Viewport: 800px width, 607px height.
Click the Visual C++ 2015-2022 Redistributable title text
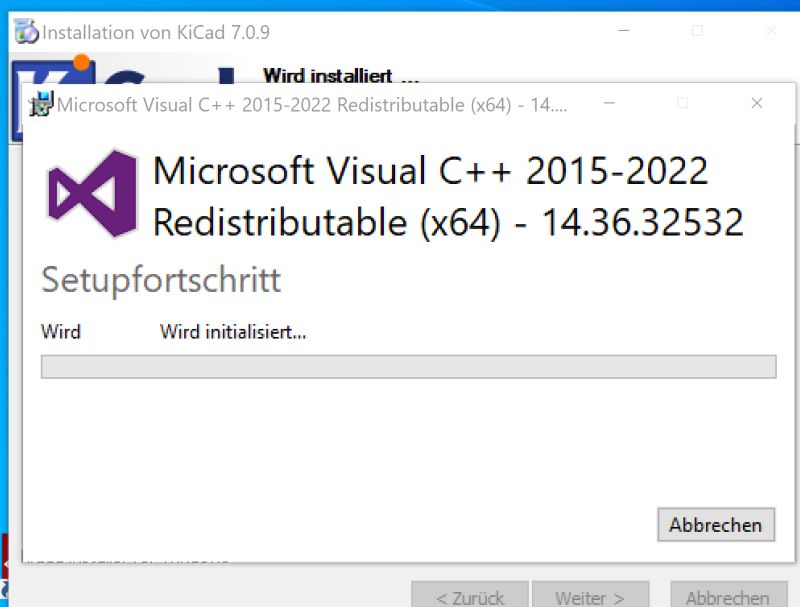click(x=448, y=196)
